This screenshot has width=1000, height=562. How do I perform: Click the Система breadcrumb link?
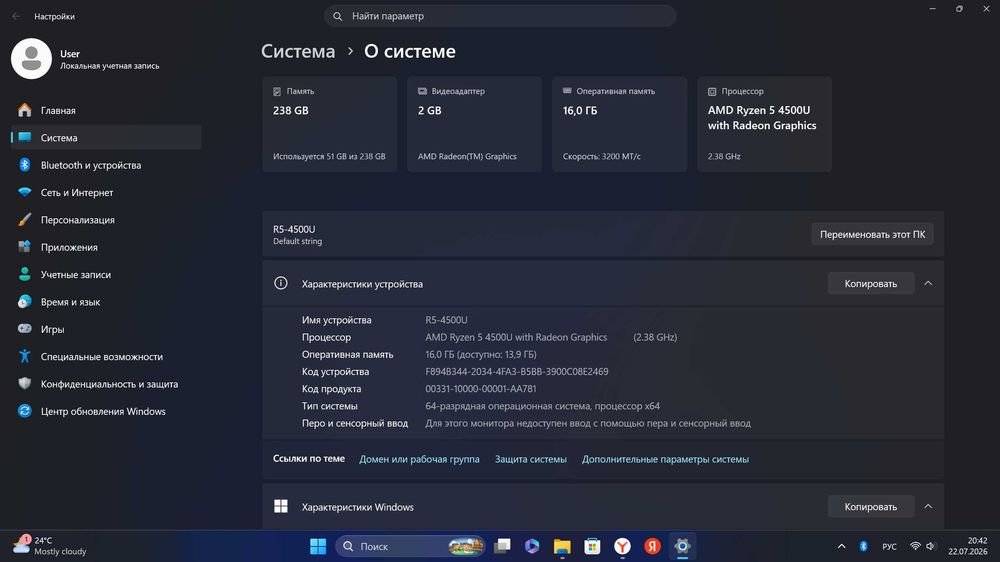coord(298,51)
